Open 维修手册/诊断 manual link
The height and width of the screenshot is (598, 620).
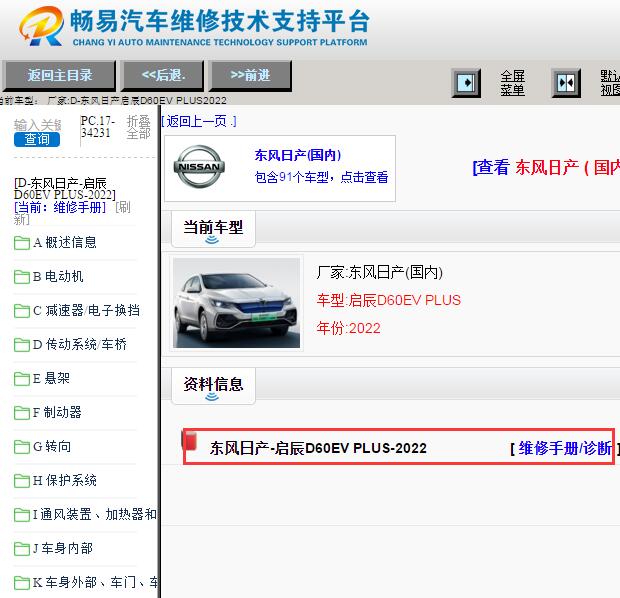[565, 448]
